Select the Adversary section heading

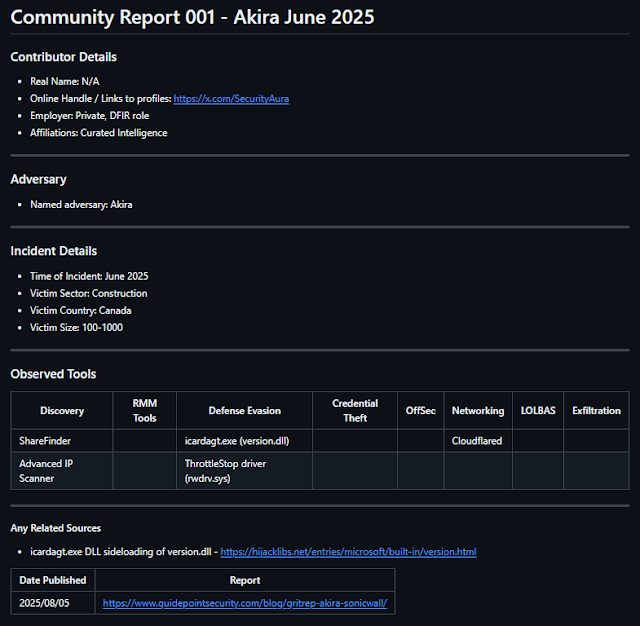[x=38, y=180]
